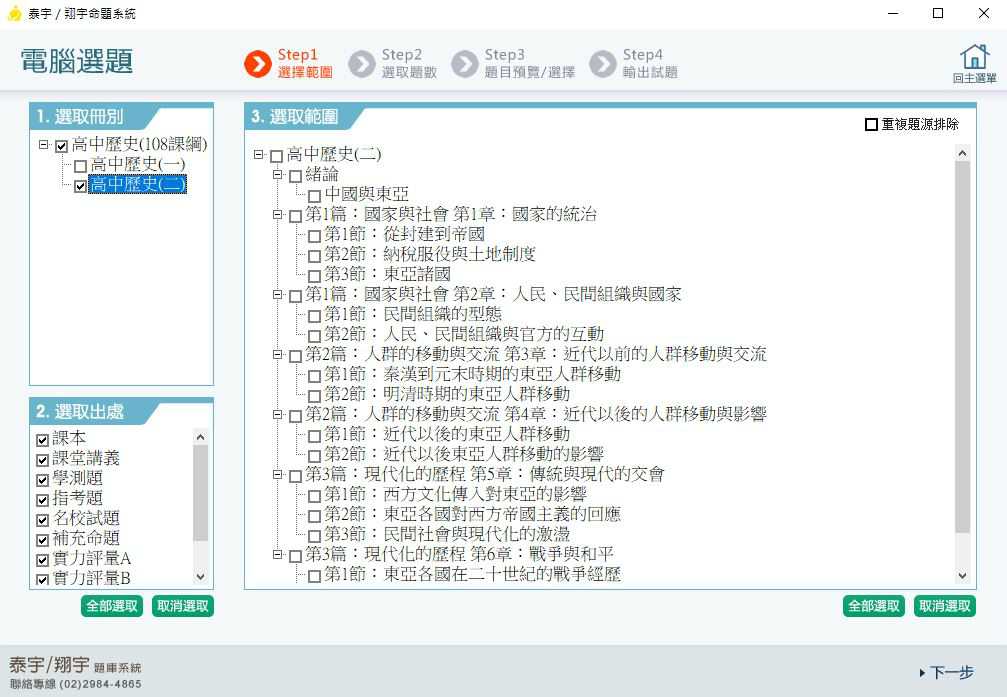Collapse the 高中歷史(二) root node in 選取範圍
The image size is (1007, 697).
click(x=258, y=154)
